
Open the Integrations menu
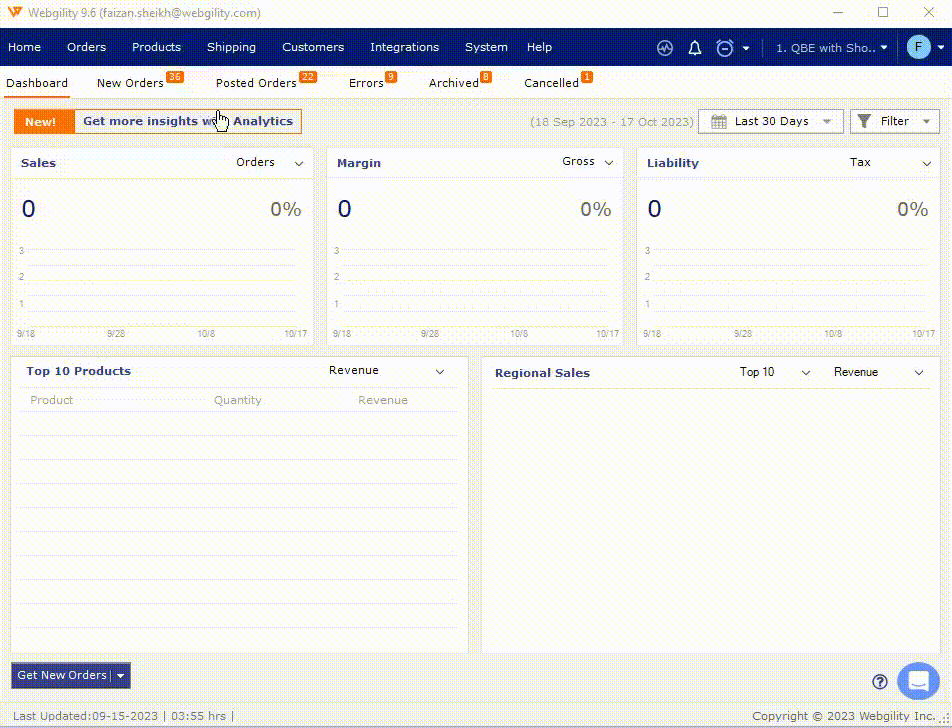click(404, 47)
